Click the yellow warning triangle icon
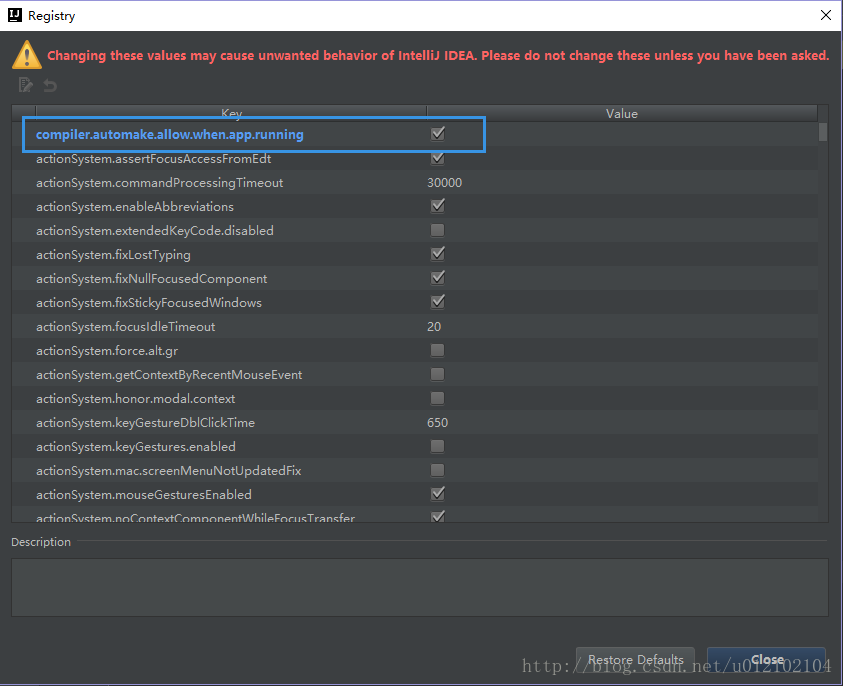Viewport: 843px width, 686px height. (27, 55)
